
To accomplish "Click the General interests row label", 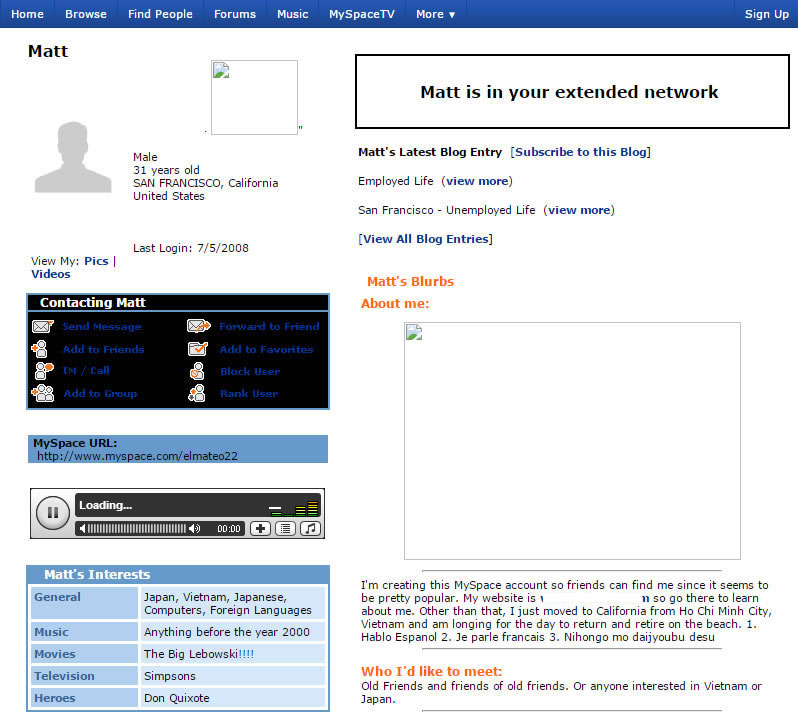I will click(58, 597).
